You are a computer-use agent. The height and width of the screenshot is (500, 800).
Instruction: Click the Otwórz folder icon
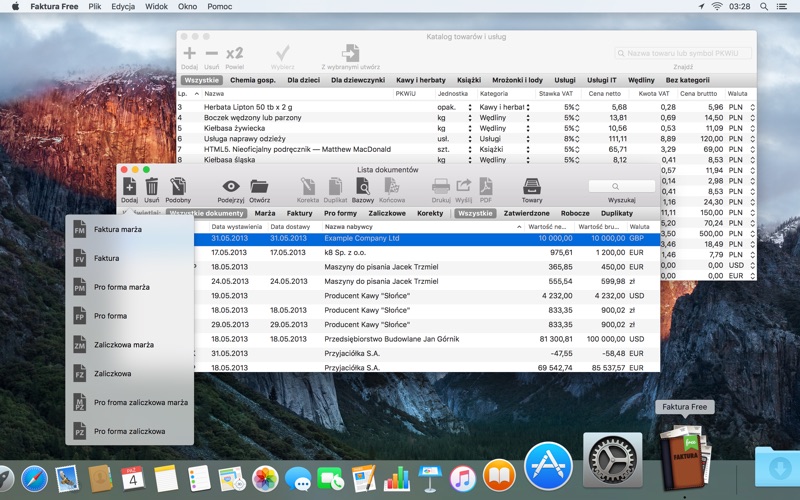(259, 187)
